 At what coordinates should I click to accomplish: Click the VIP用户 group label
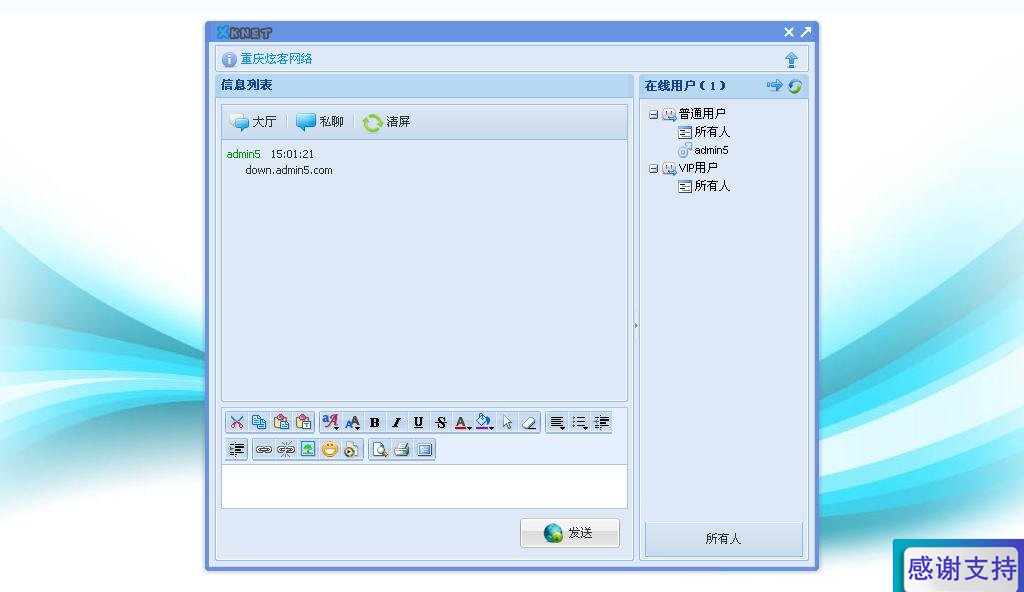(x=698, y=168)
